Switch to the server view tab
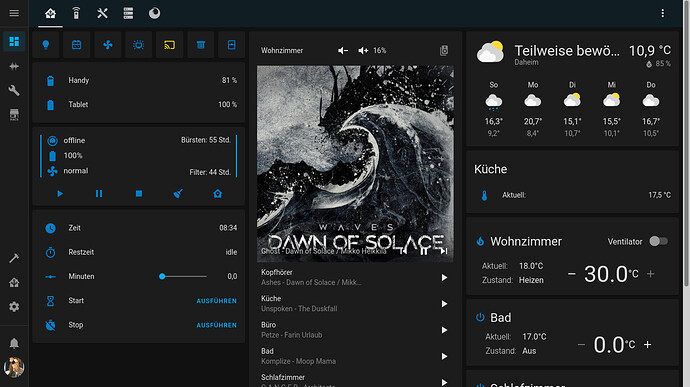This screenshot has height=387, width=690. [x=128, y=14]
